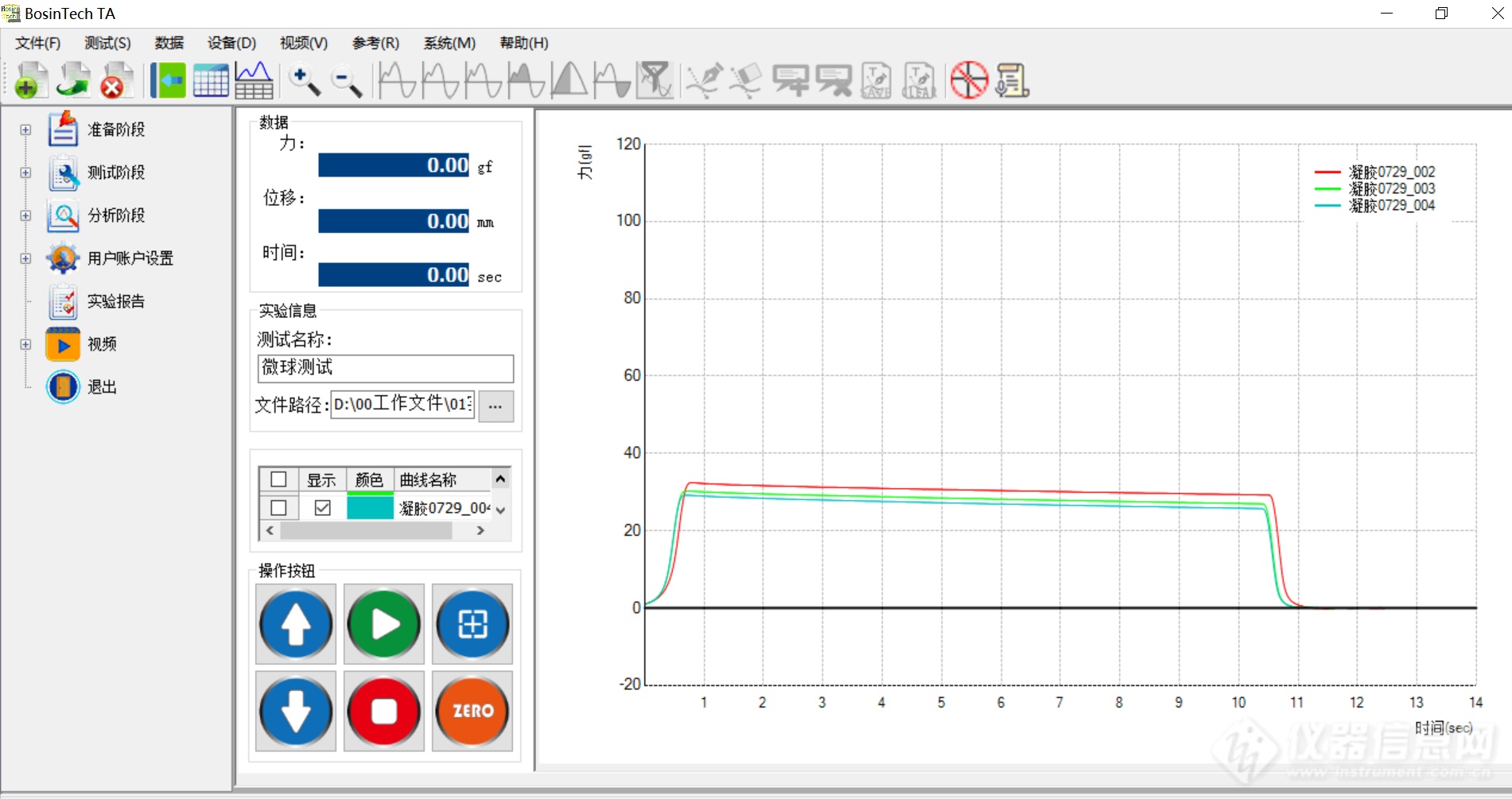The image size is (1512, 799).
Task: Click the 凝胶0729_002 legend entry
Action: [x=1375, y=172]
